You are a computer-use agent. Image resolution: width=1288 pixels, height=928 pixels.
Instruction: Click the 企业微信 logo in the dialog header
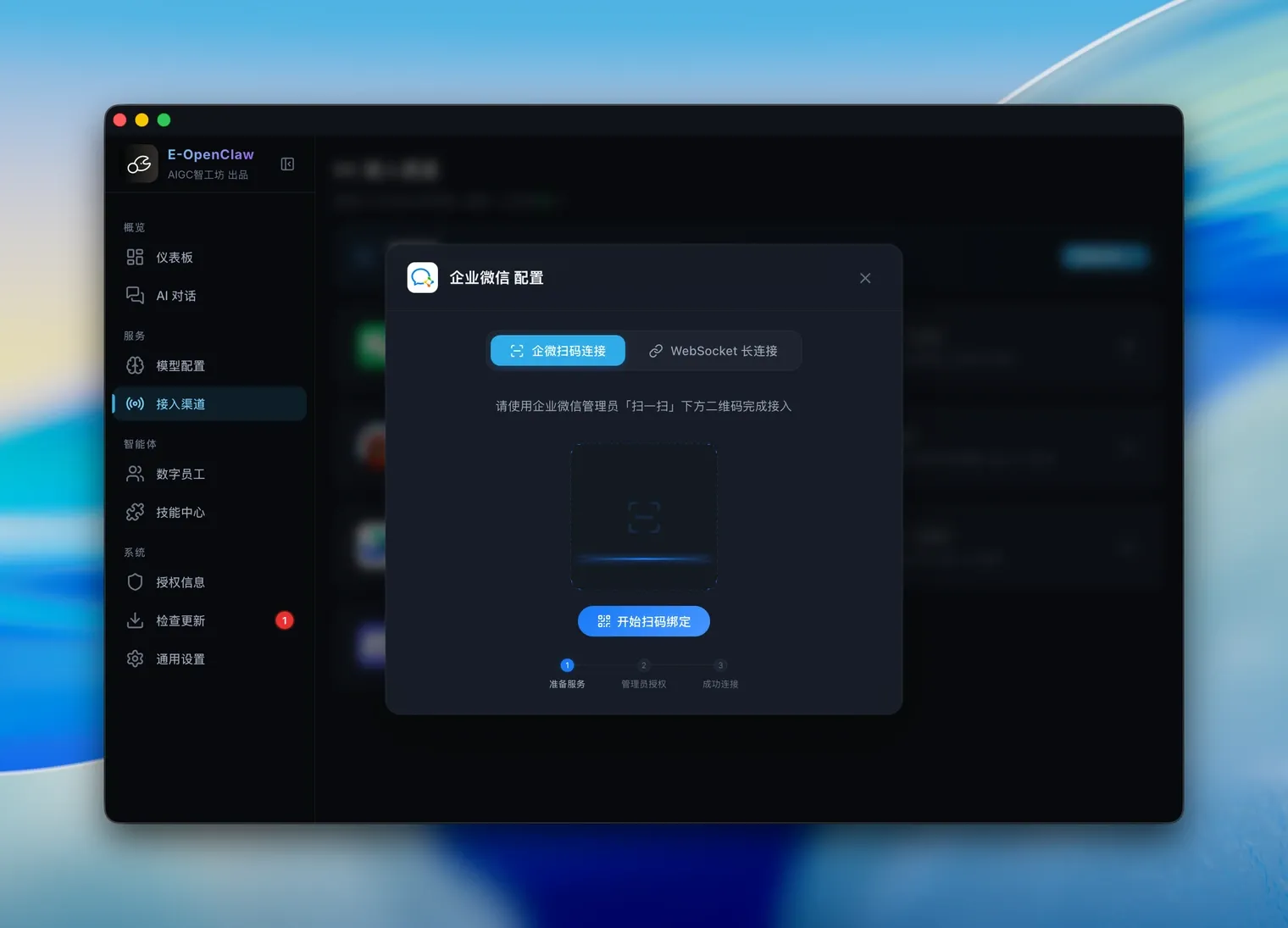click(x=423, y=277)
